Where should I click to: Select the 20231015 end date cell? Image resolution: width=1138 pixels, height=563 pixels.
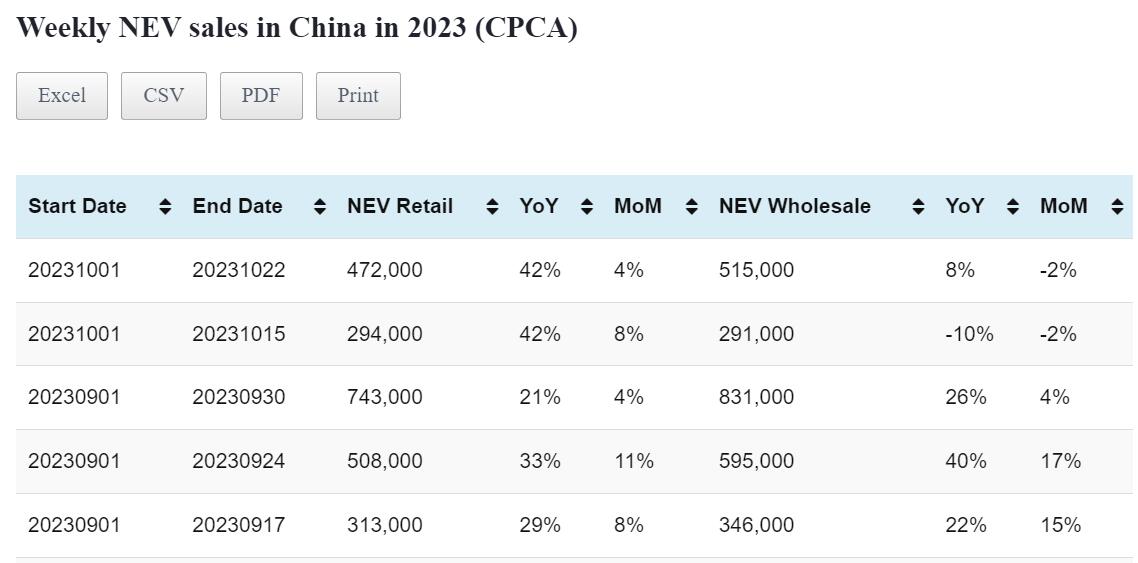239,334
